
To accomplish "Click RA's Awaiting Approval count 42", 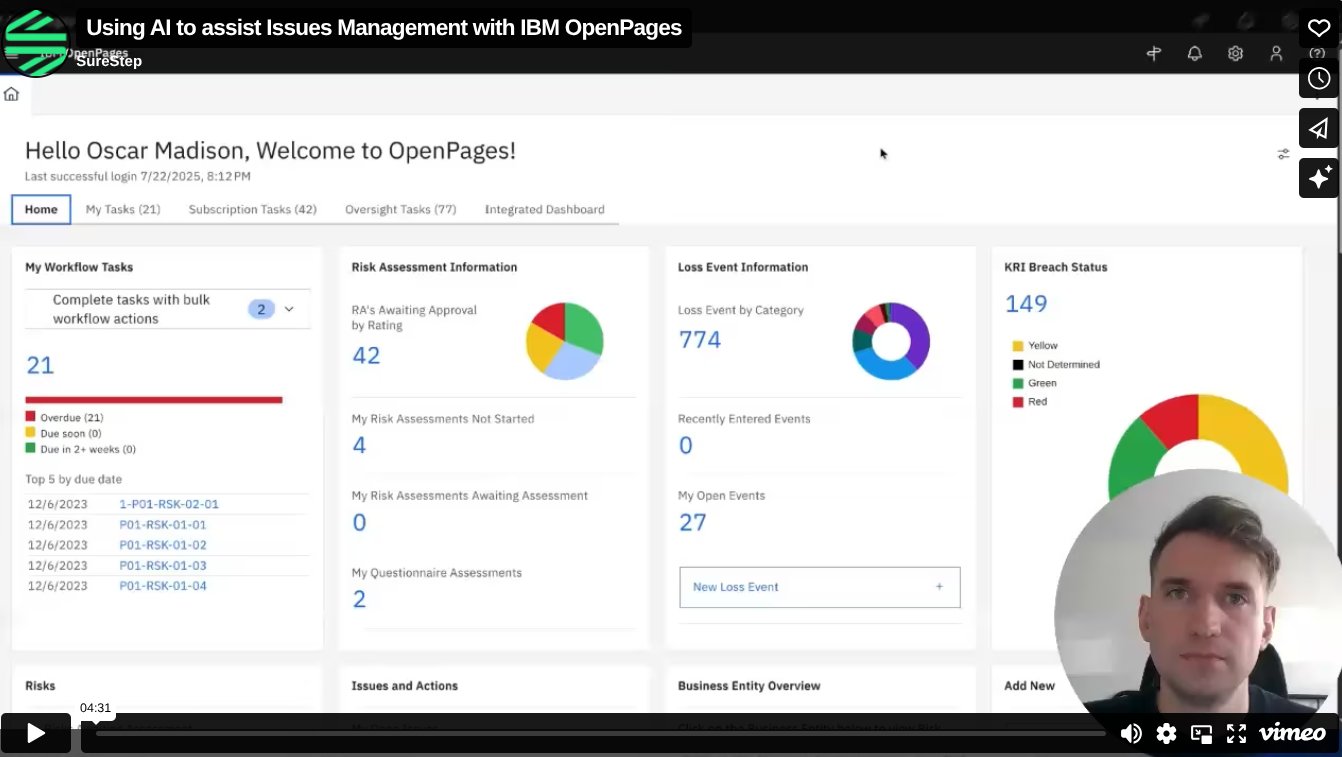I will click(x=366, y=355).
